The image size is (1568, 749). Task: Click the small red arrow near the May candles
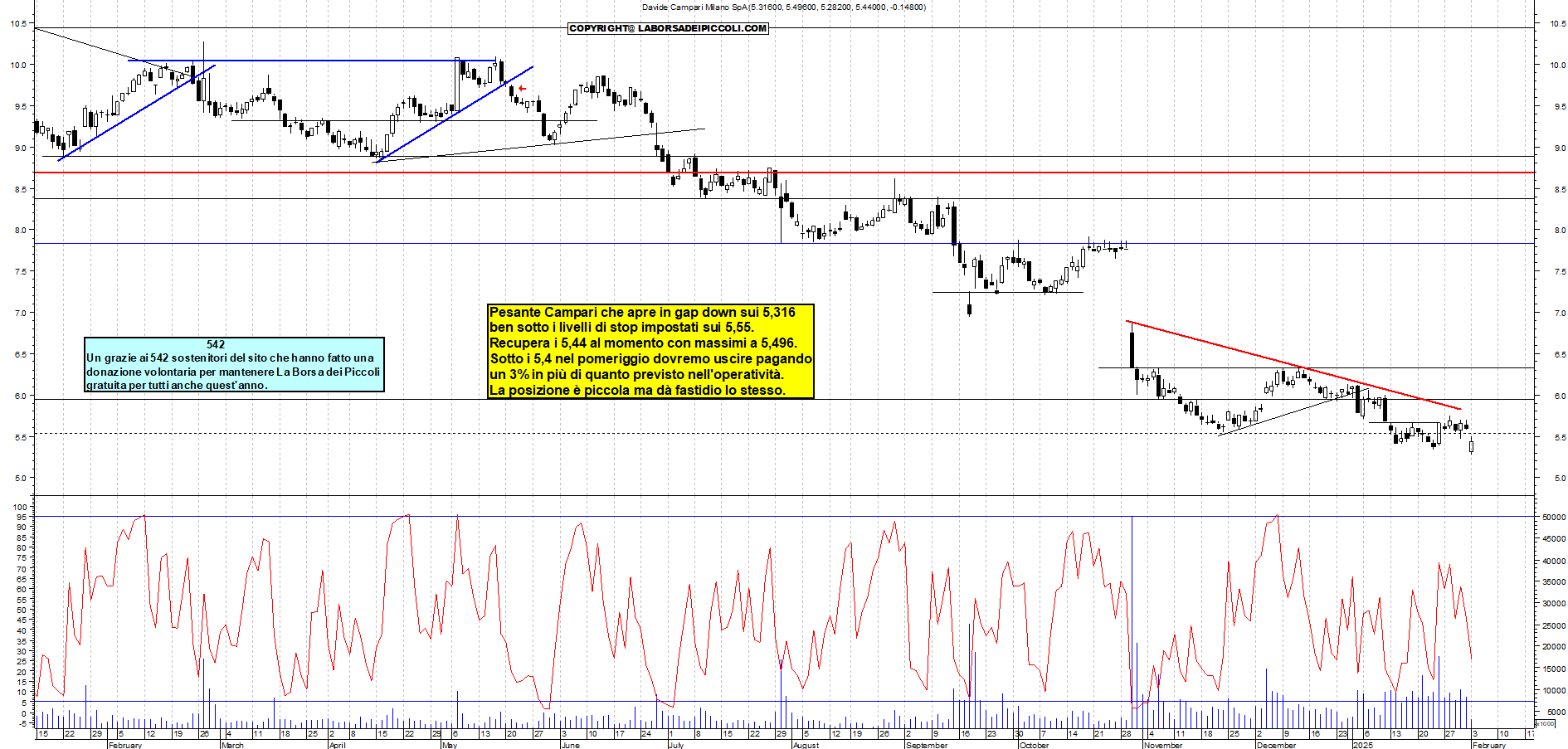(522, 88)
